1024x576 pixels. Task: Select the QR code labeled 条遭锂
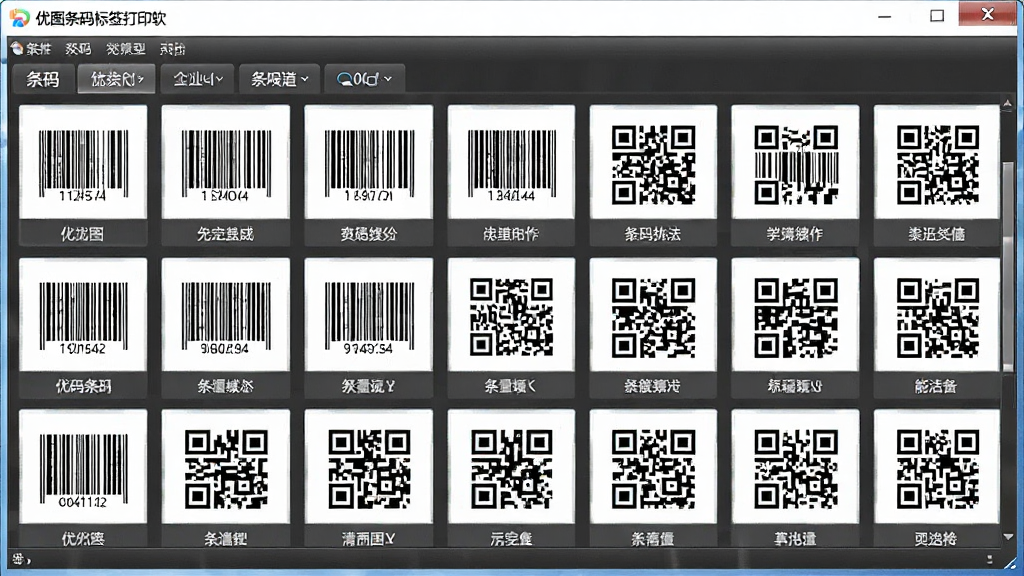225,479
